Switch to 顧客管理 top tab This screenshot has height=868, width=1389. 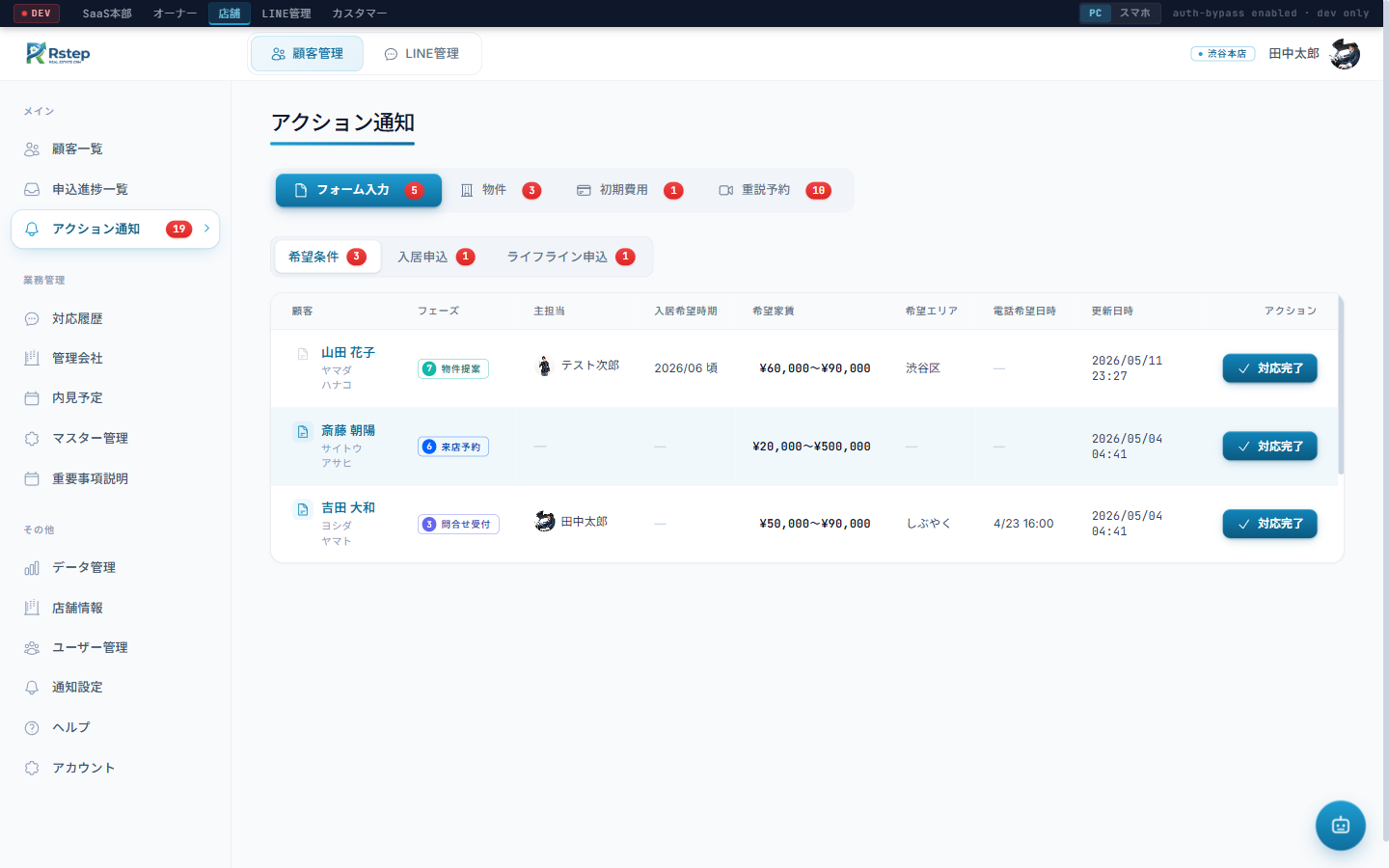(x=308, y=54)
